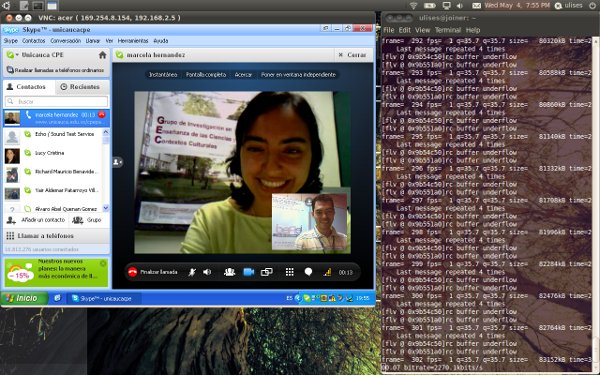The height and width of the screenshot is (375, 600).
Task: Pop out video with Poner en ventana independiente
Action: (x=298, y=75)
